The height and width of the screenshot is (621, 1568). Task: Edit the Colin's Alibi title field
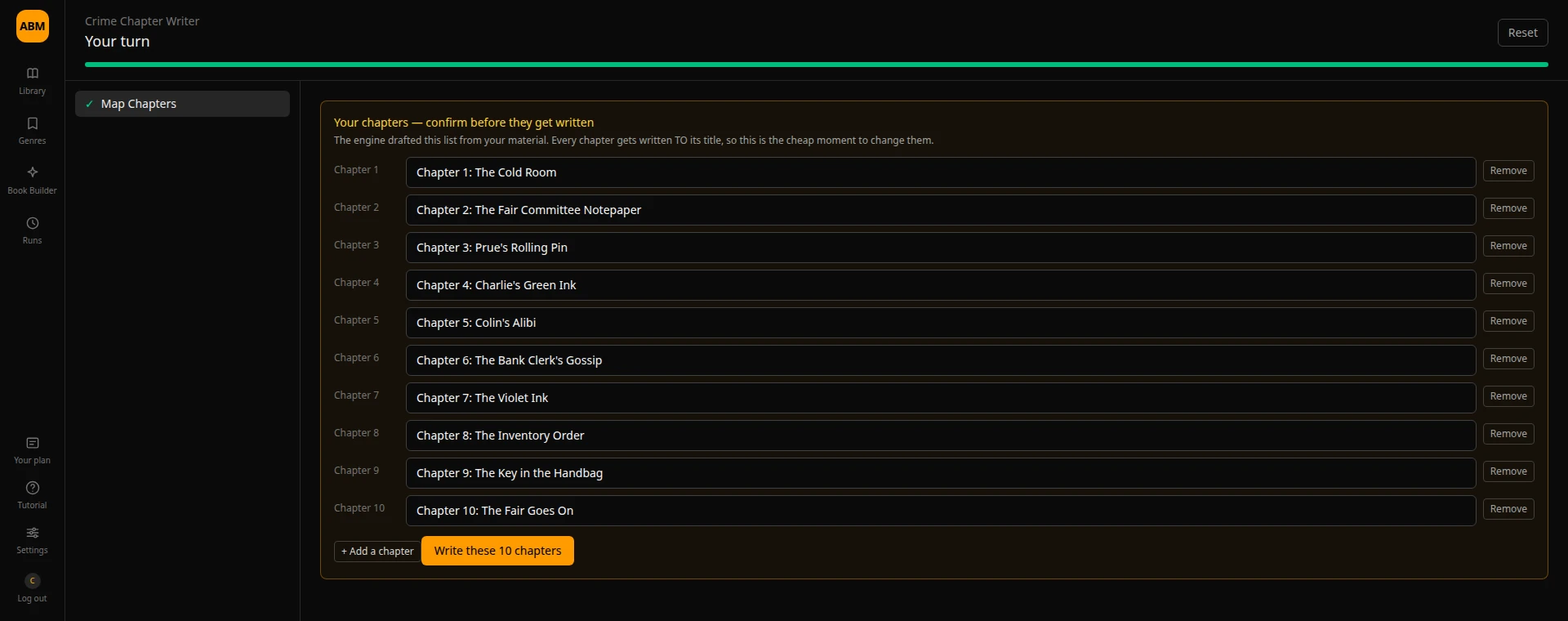click(x=941, y=323)
